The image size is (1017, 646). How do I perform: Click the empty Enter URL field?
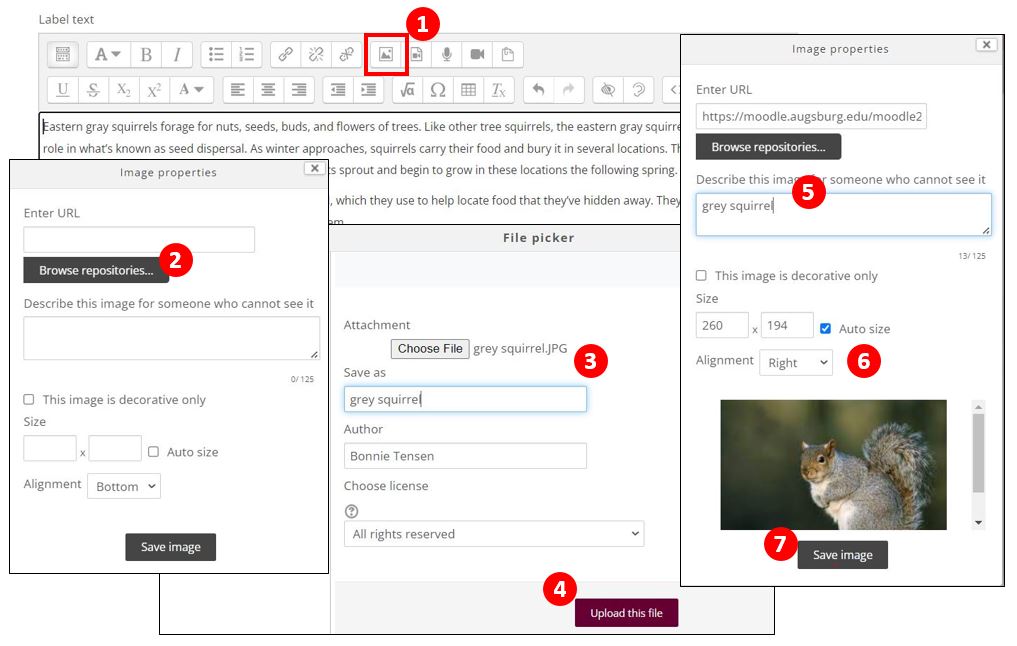point(139,239)
